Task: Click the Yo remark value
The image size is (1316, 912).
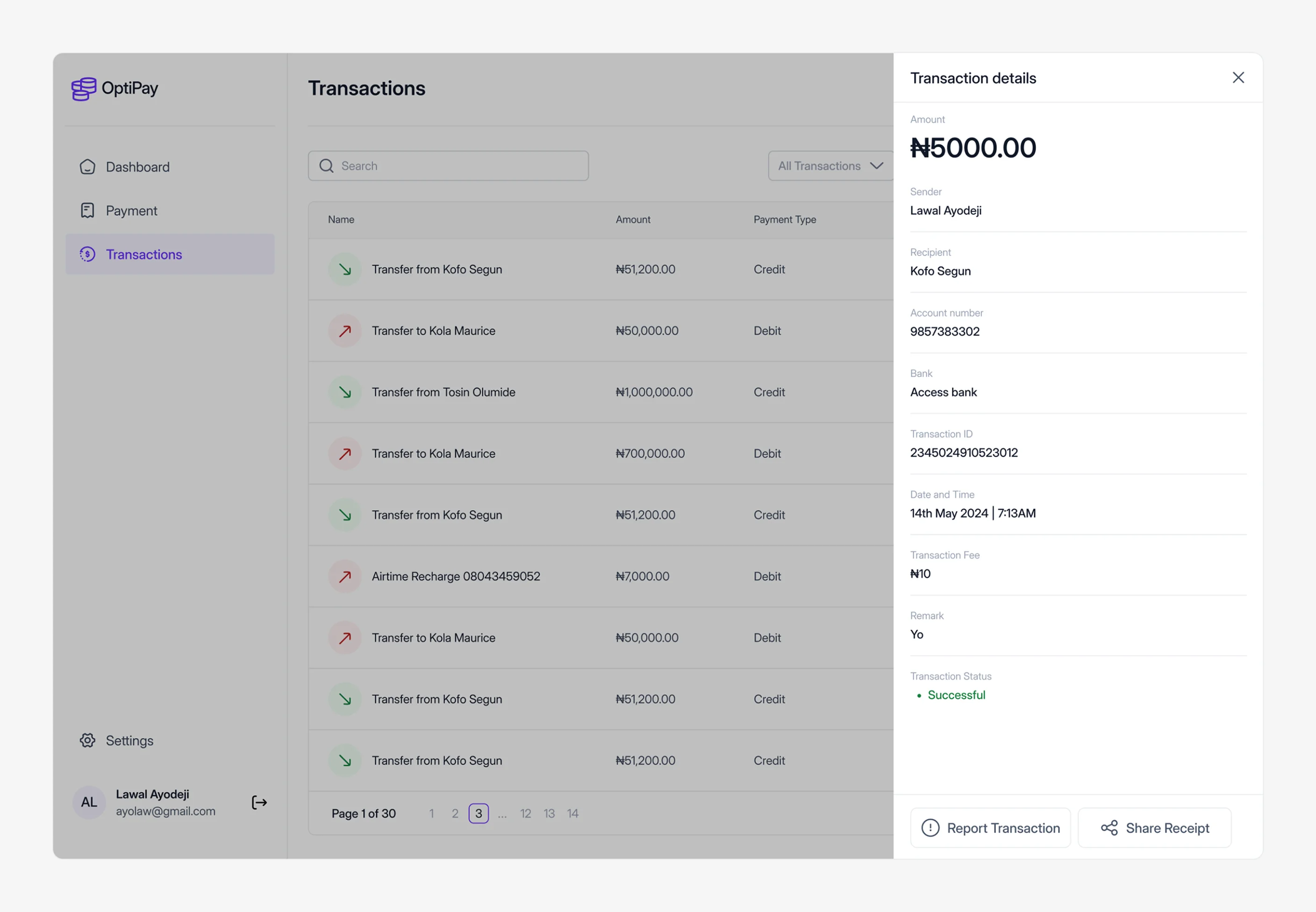Action: point(916,634)
